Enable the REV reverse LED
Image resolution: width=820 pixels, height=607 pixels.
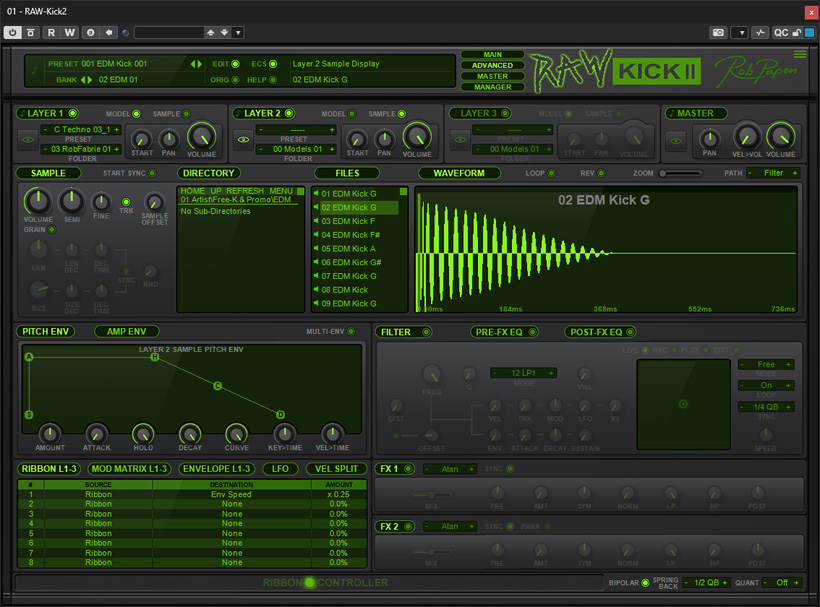601,173
